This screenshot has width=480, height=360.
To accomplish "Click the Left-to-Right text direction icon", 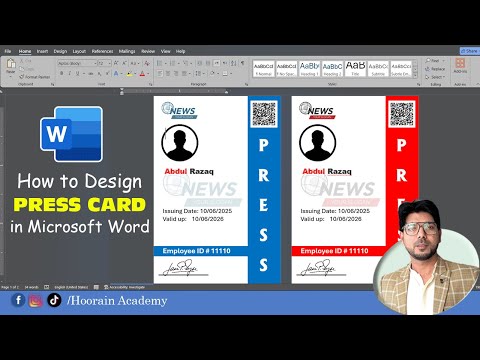I will coord(217,63).
